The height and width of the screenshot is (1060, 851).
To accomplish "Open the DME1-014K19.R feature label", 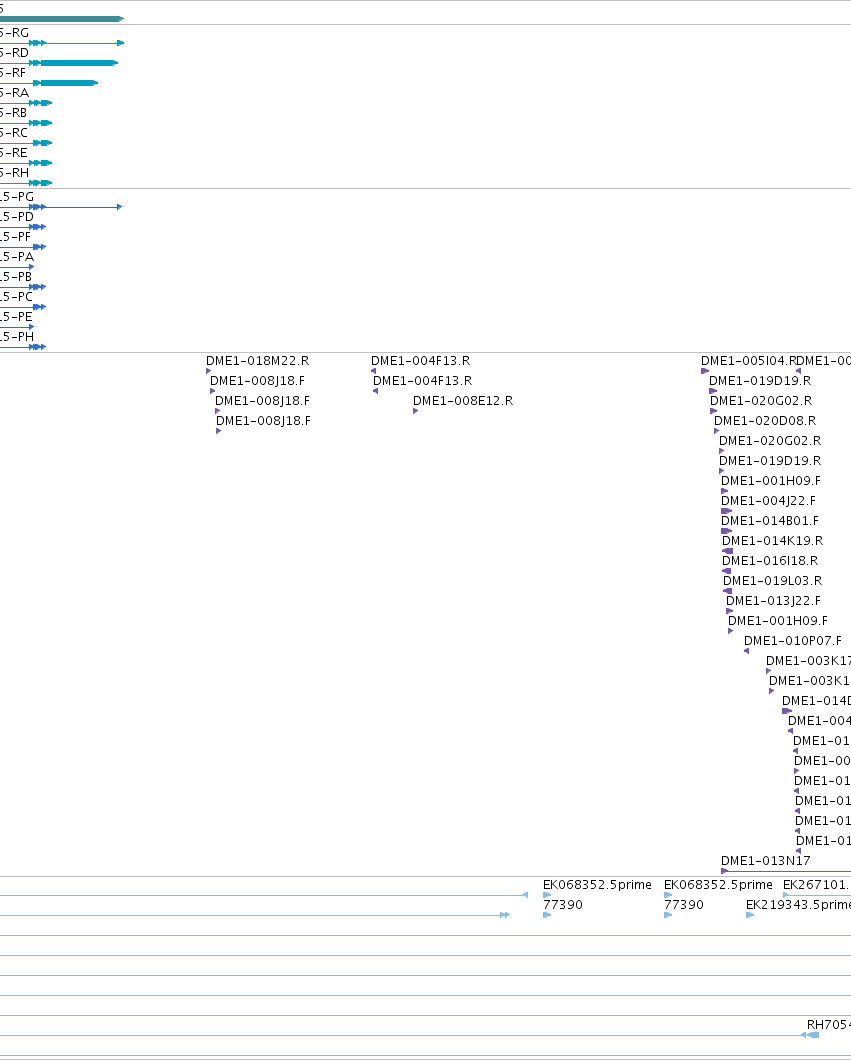I will 773,540.
